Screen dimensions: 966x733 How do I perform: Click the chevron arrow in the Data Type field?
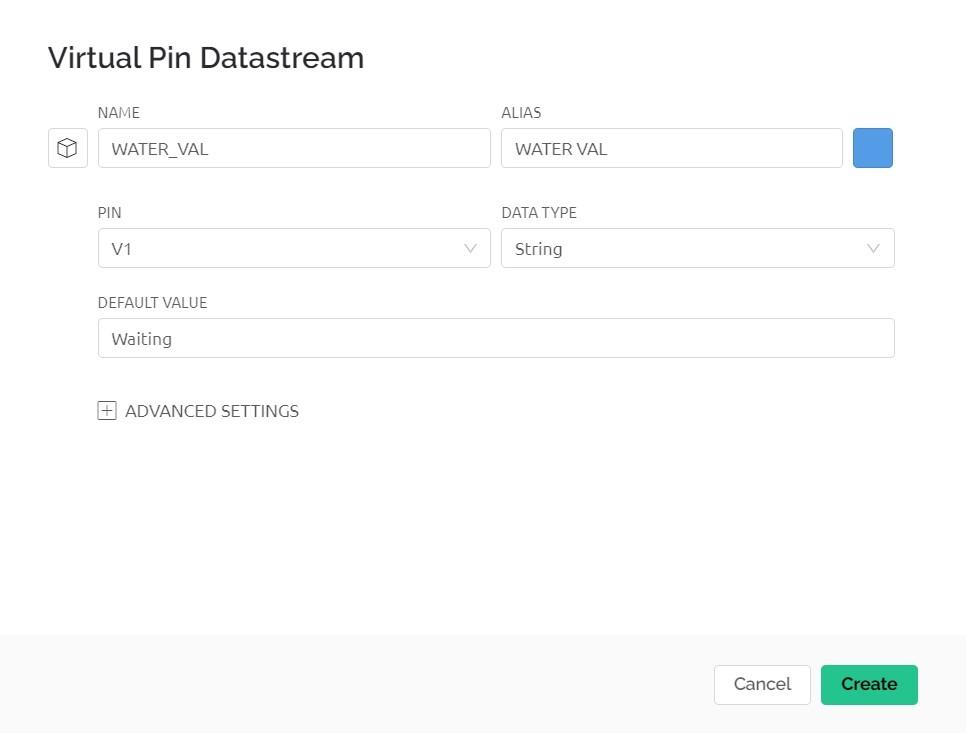(874, 248)
